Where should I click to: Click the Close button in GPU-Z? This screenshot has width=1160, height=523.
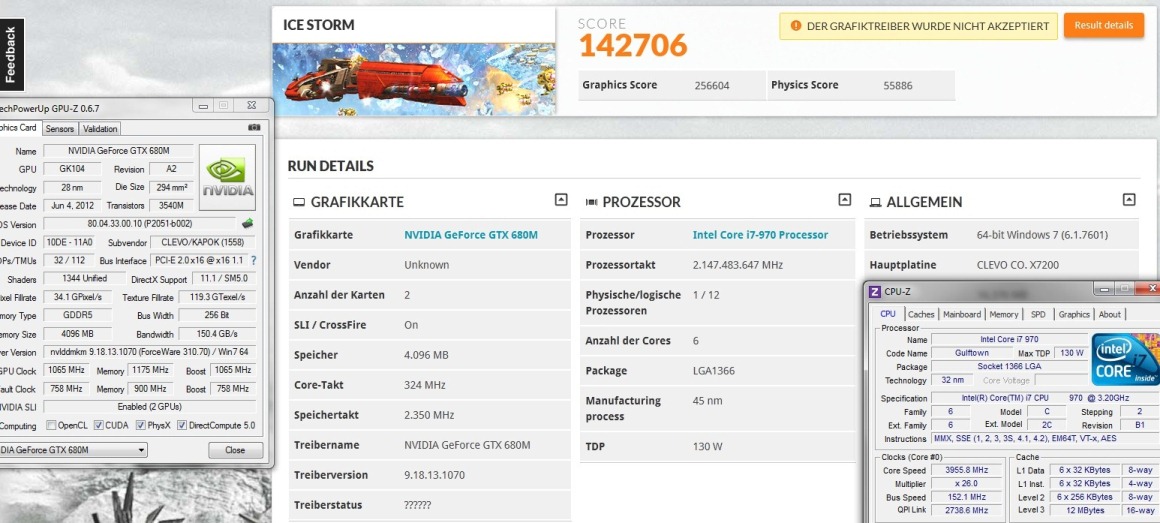pyautogui.click(x=235, y=450)
